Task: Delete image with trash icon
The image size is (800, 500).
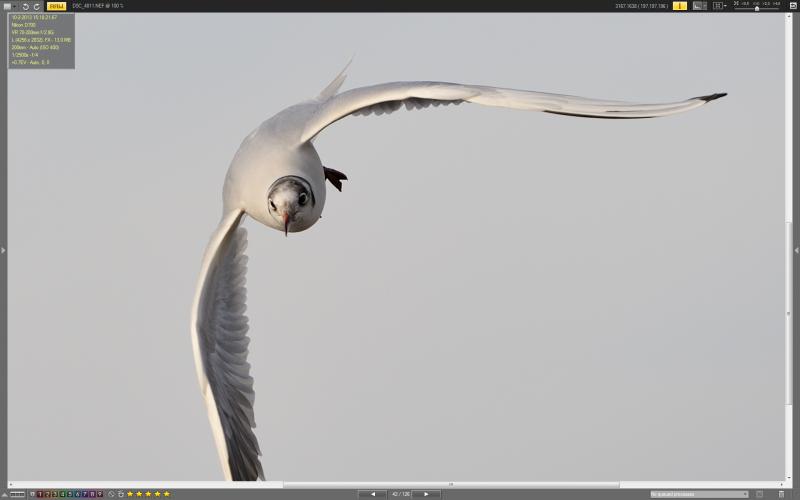Action: click(781, 494)
